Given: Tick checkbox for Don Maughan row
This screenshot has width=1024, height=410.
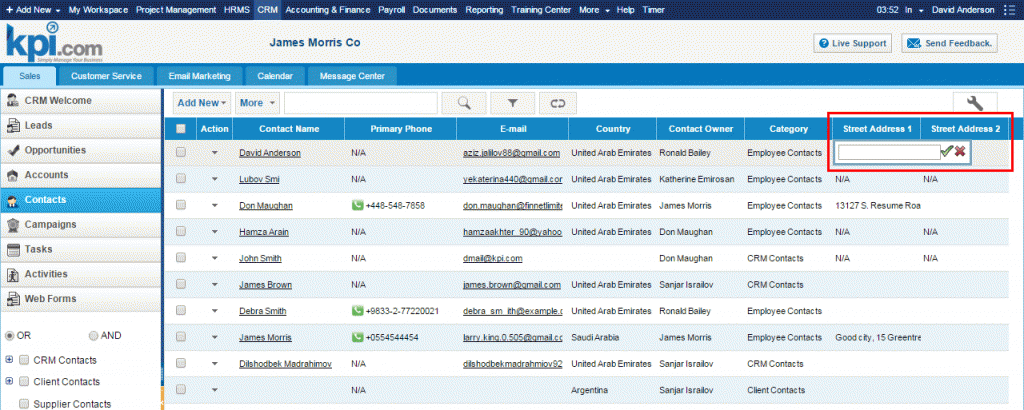Looking at the screenshot, I should (181, 205).
